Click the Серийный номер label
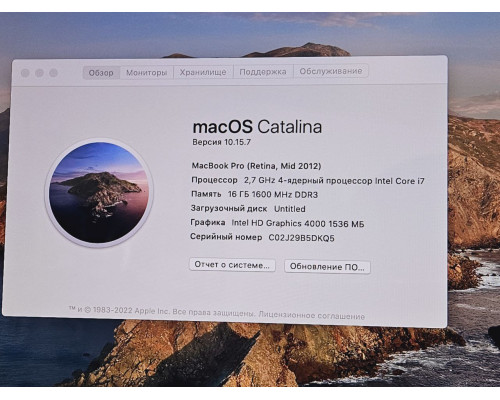500x400 pixels. click(226, 237)
